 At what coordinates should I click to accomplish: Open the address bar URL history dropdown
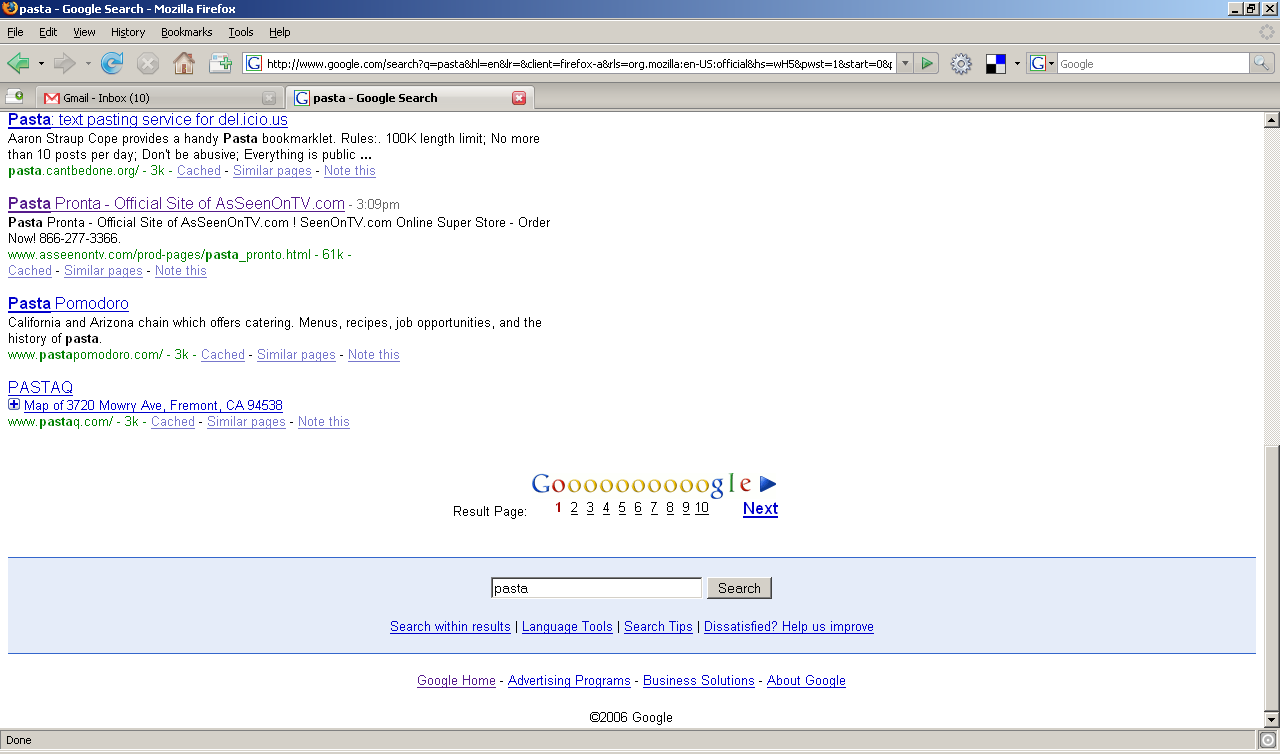[x=905, y=64]
